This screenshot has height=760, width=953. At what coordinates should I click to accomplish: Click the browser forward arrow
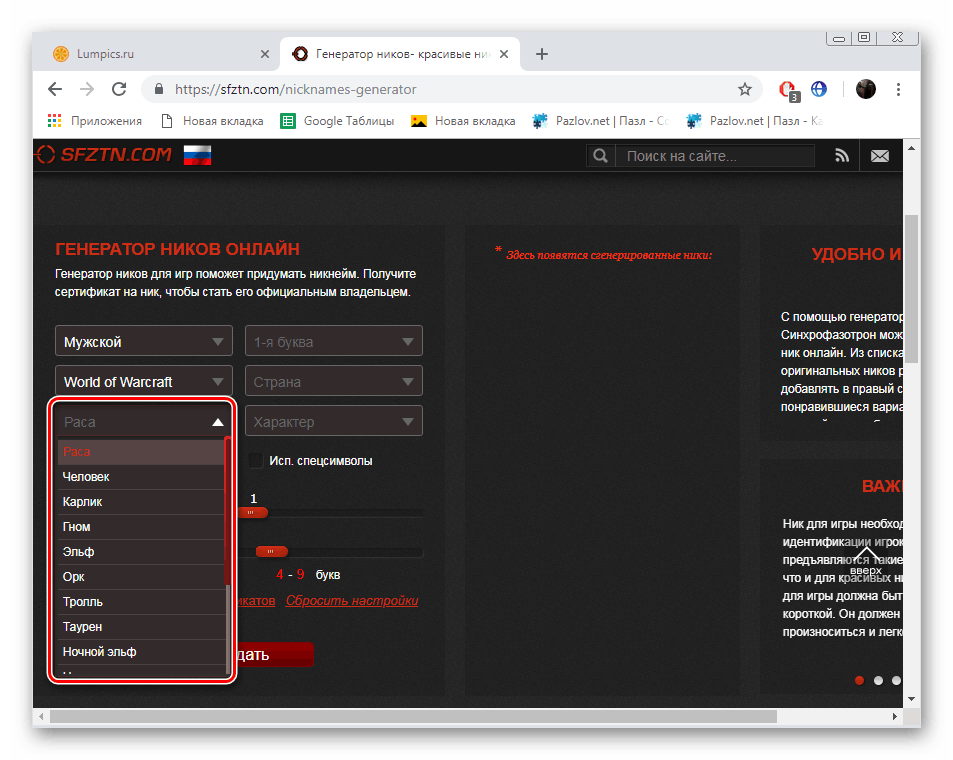click(x=87, y=89)
